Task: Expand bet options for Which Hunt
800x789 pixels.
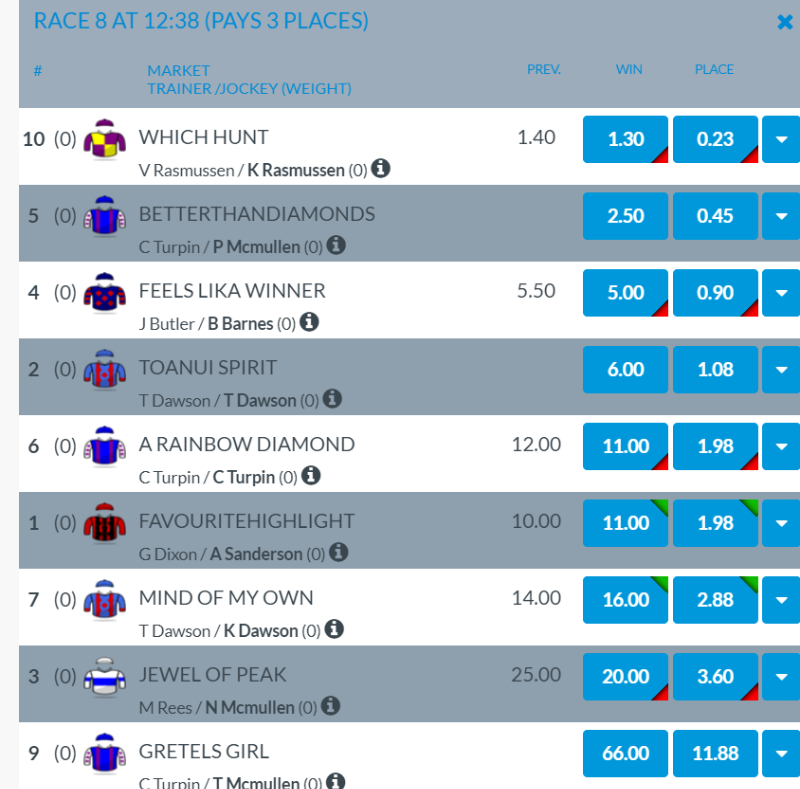Action: pyautogui.click(x=781, y=140)
